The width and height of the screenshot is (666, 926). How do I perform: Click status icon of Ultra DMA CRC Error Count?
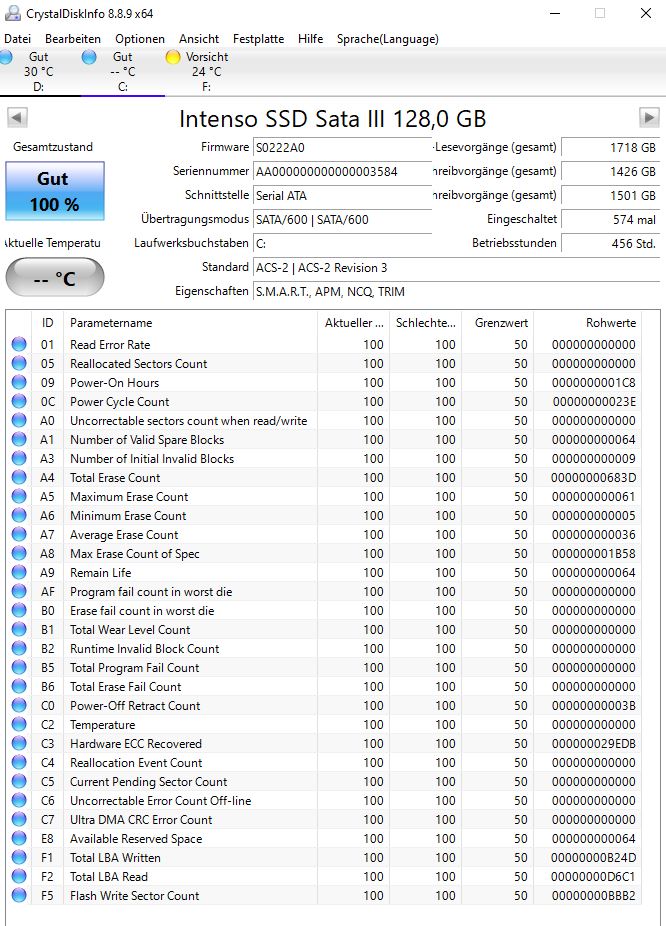pos(19,820)
